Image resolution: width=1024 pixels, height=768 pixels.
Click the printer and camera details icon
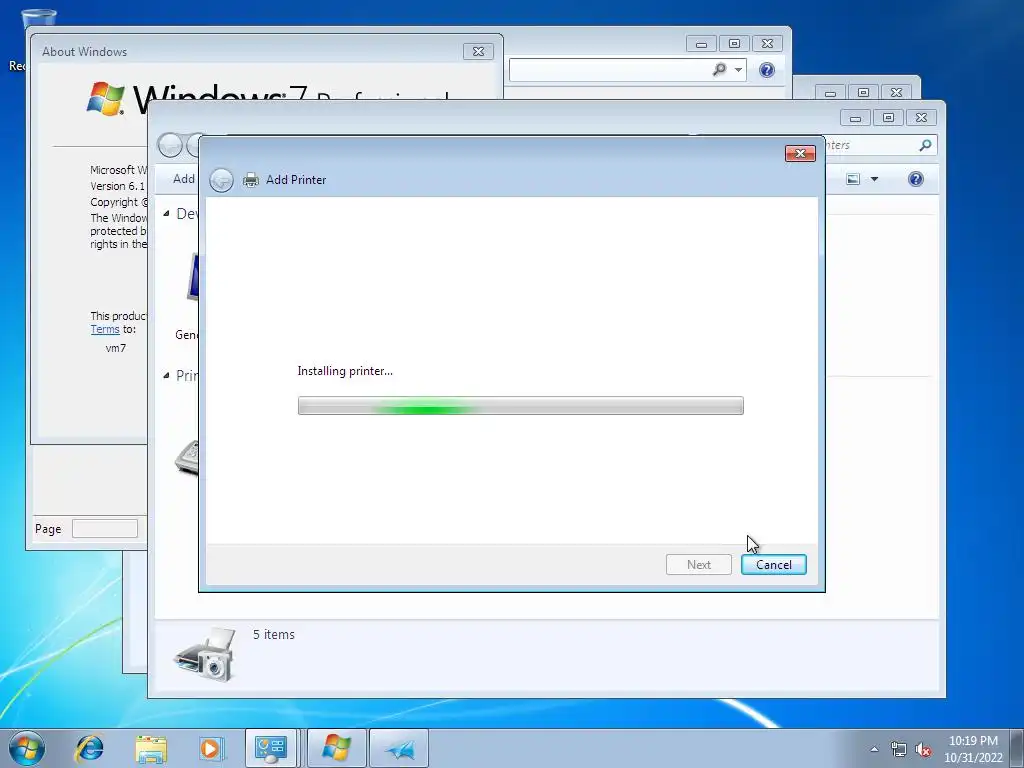pyautogui.click(x=205, y=655)
